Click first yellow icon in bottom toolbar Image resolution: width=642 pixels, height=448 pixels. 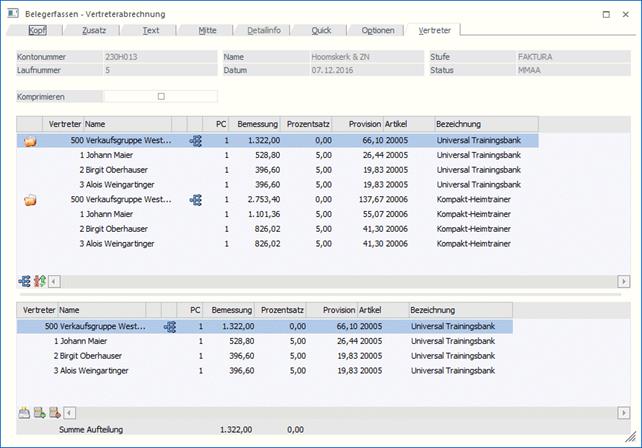click(24, 412)
